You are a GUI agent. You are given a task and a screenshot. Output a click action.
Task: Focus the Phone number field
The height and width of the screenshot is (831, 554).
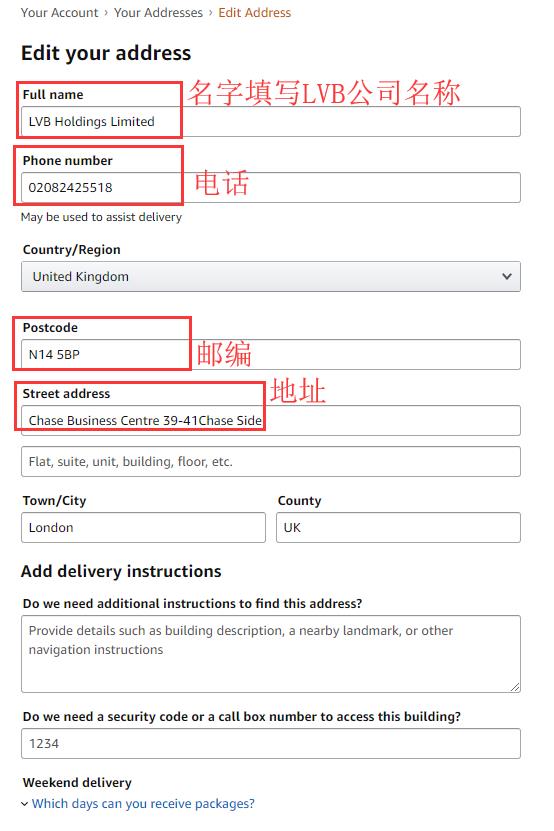tap(270, 187)
